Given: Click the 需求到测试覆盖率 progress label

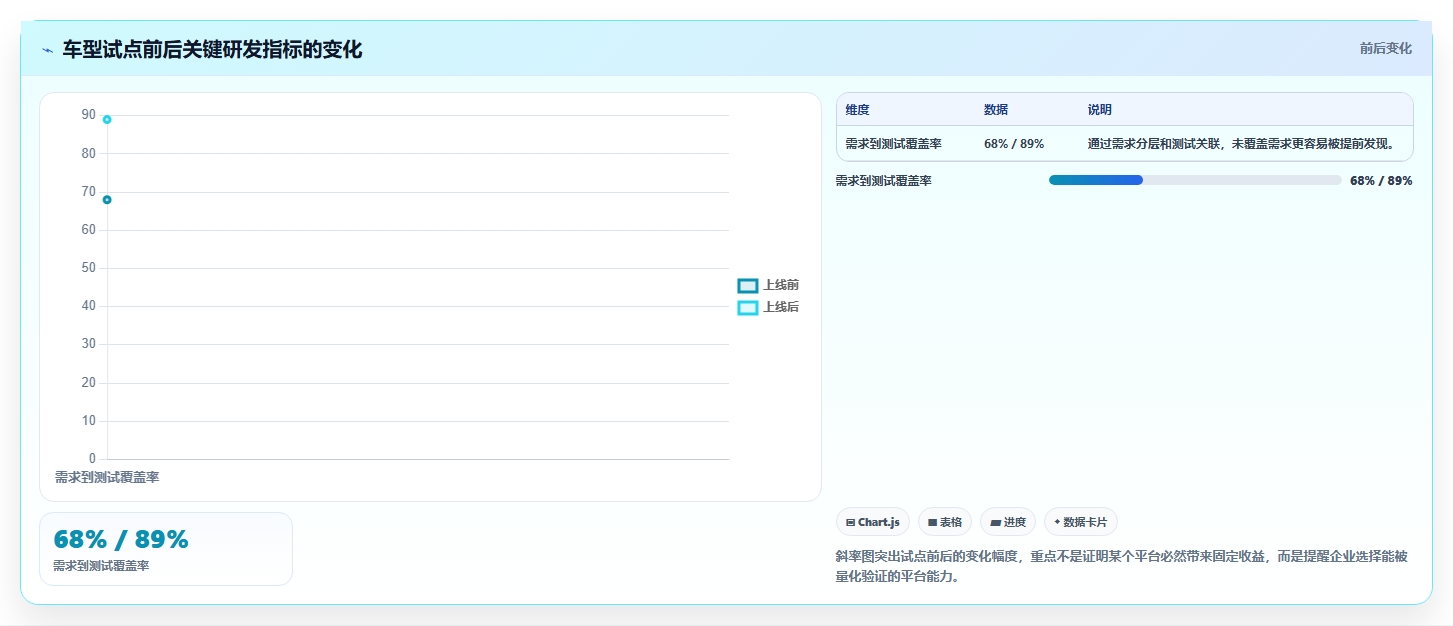Looking at the screenshot, I should click(x=884, y=181).
